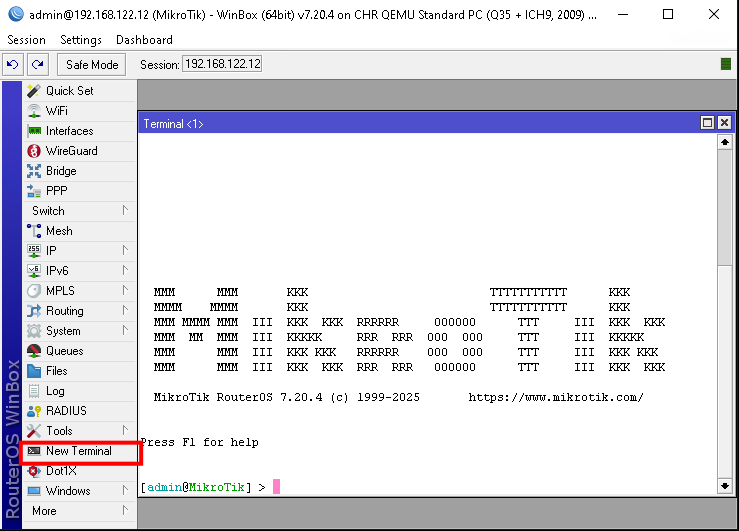The height and width of the screenshot is (531, 739).
Task: Expand the Routing submenu arrow
Action: coord(125,310)
